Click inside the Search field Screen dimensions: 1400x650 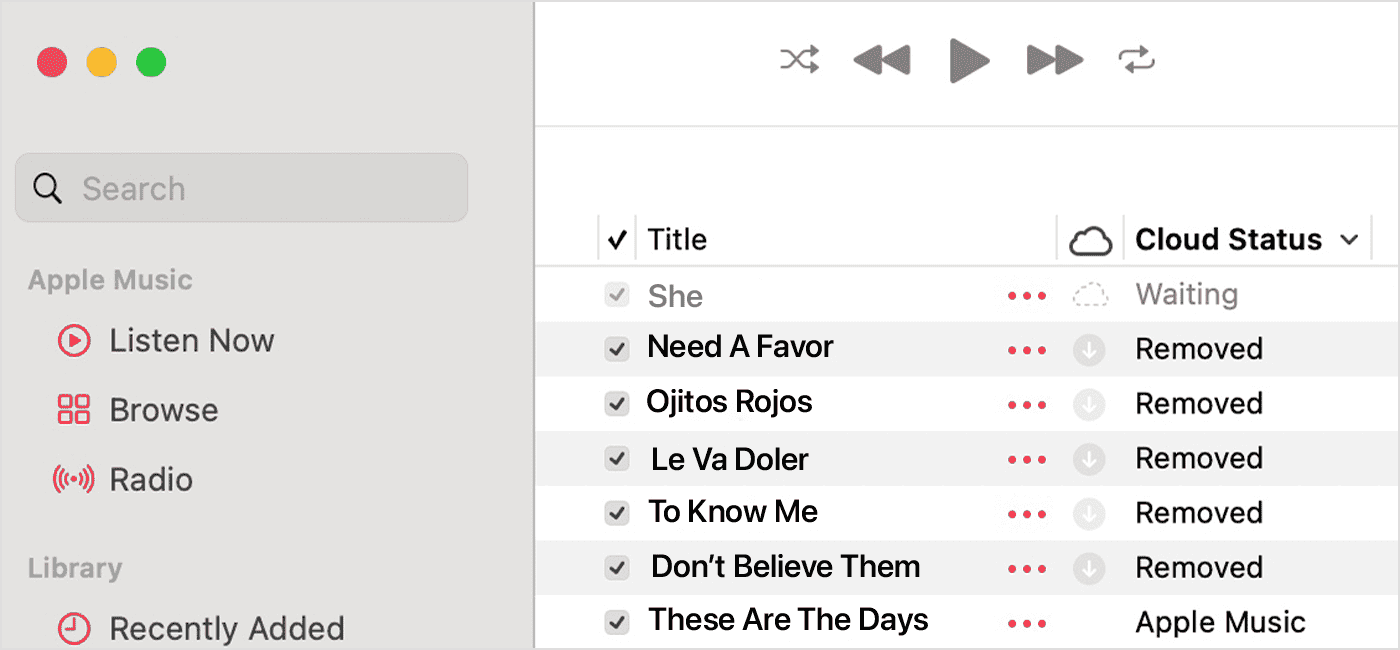tap(240, 187)
